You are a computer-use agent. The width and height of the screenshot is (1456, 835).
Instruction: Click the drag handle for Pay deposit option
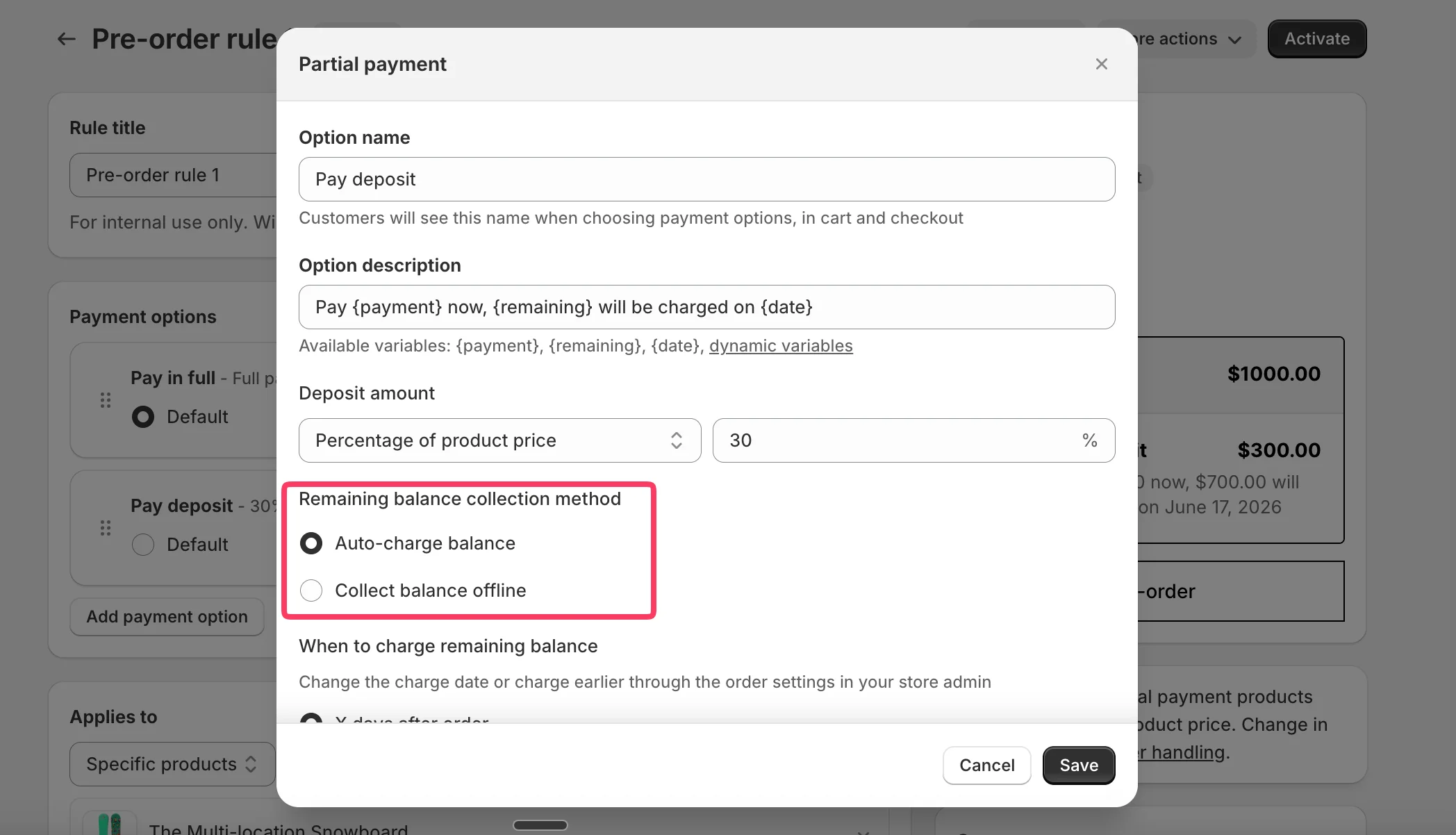106,528
